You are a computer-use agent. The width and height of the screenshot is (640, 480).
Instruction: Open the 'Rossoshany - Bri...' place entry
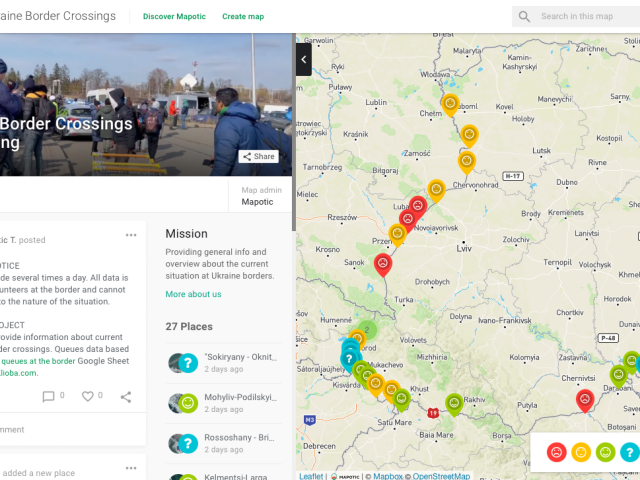coord(224,444)
